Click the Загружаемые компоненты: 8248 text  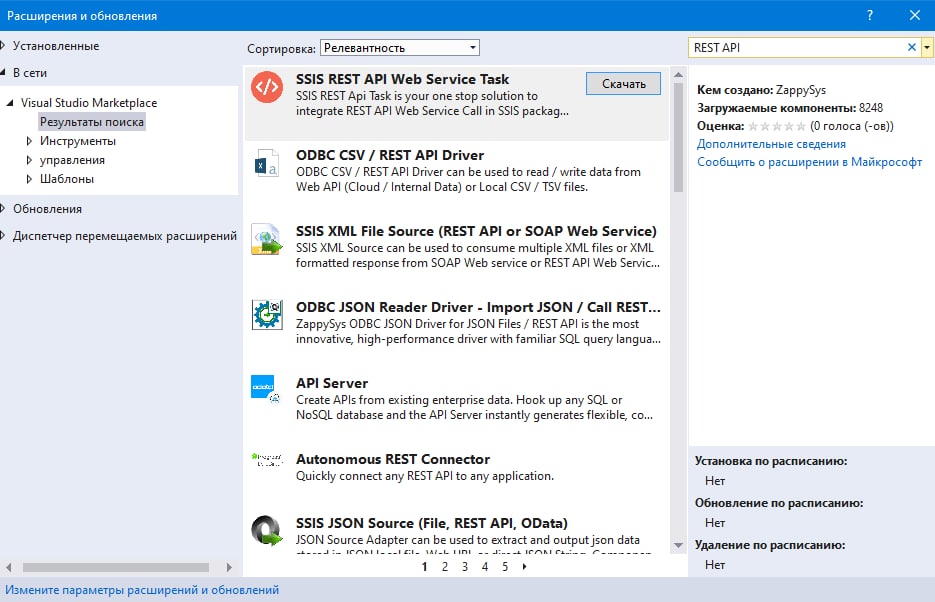[790, 108]
